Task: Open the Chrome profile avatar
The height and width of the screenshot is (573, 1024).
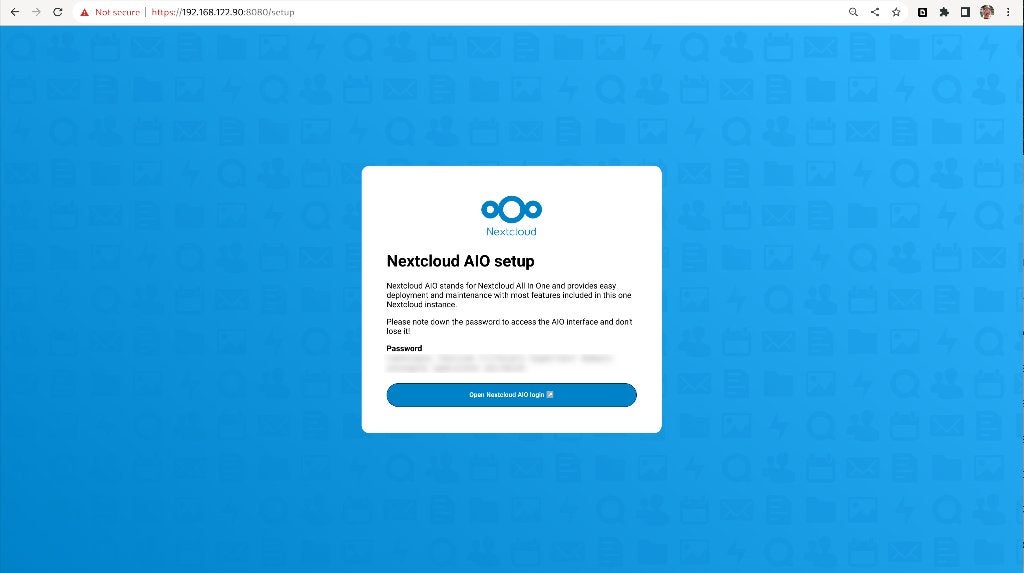Action: (x=987, y=12)
